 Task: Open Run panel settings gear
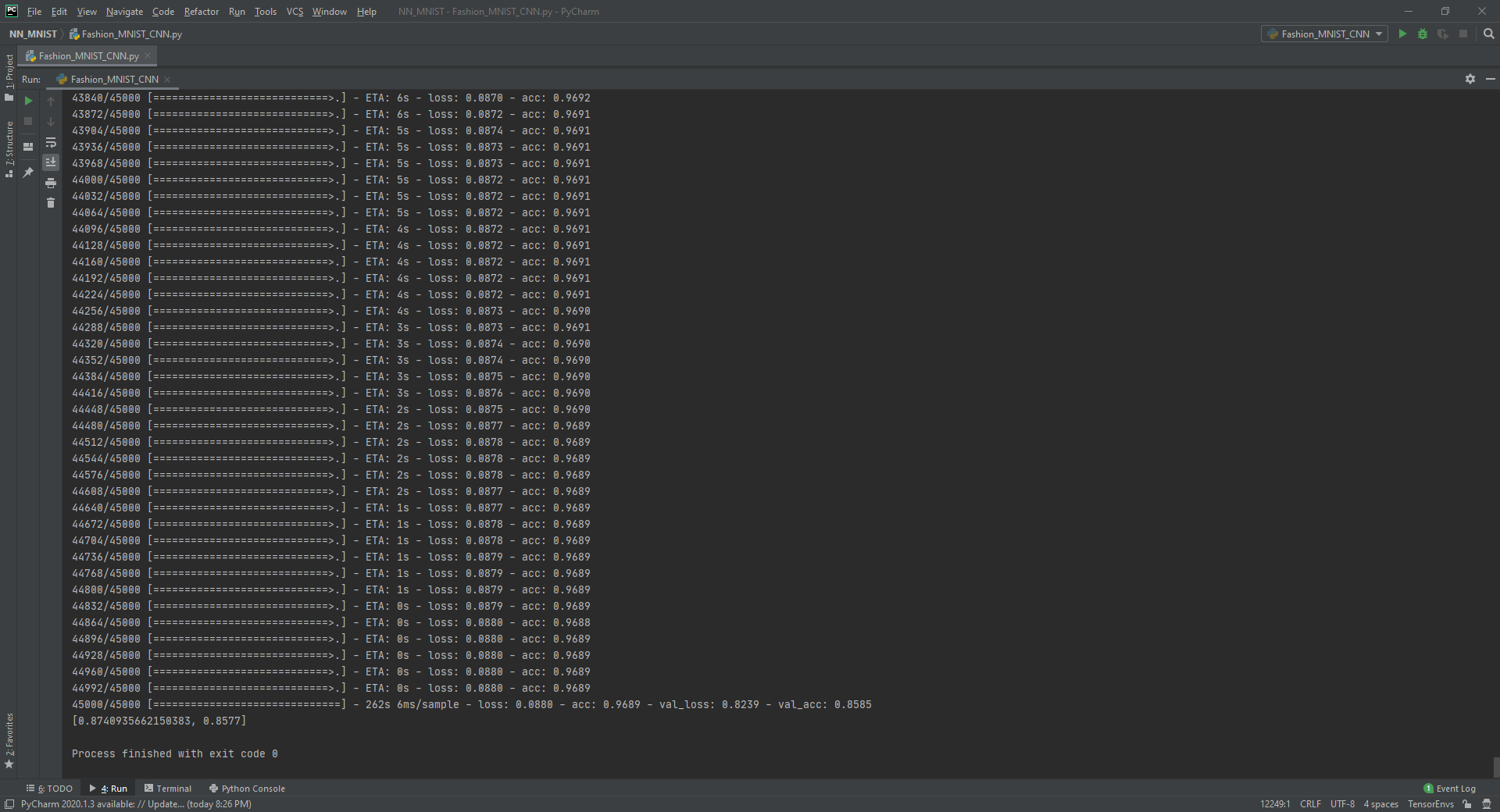(x=1470, y=79)
